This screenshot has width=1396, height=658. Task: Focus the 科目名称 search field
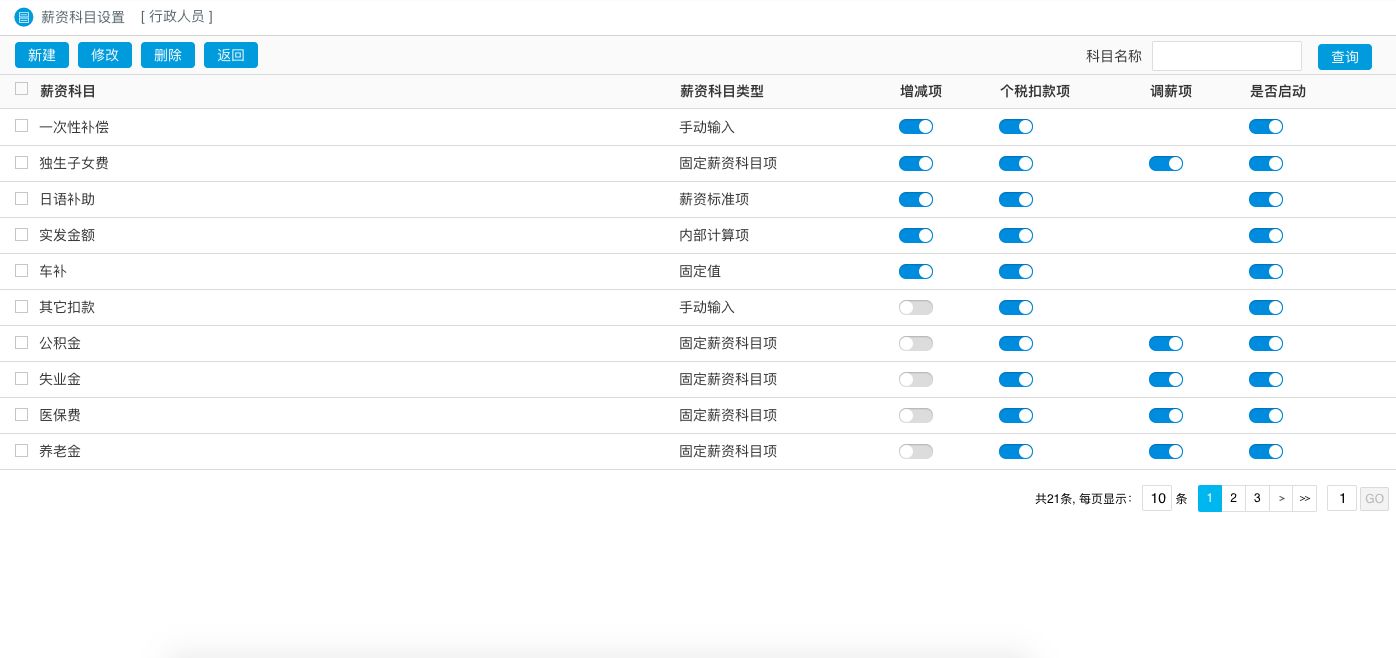tap(1226, 56)
